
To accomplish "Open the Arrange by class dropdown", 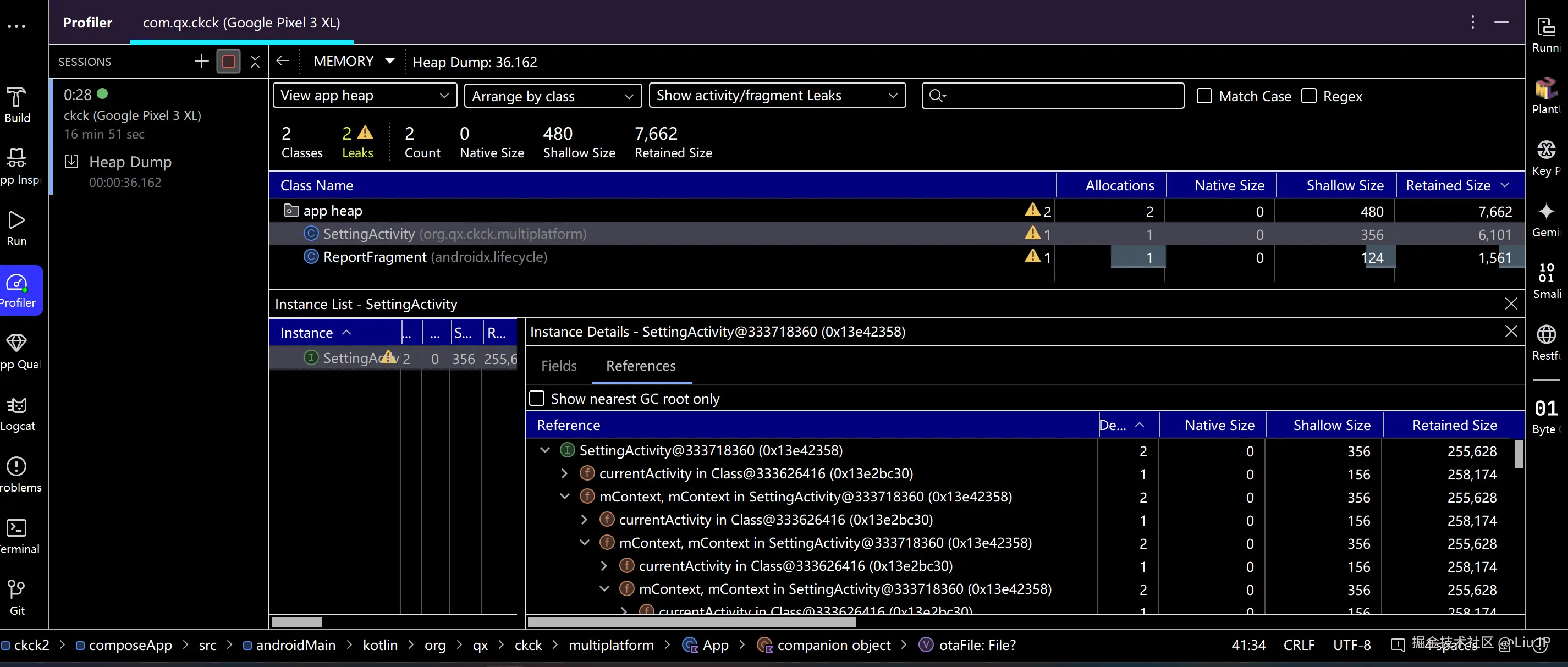I will point(552,96).
